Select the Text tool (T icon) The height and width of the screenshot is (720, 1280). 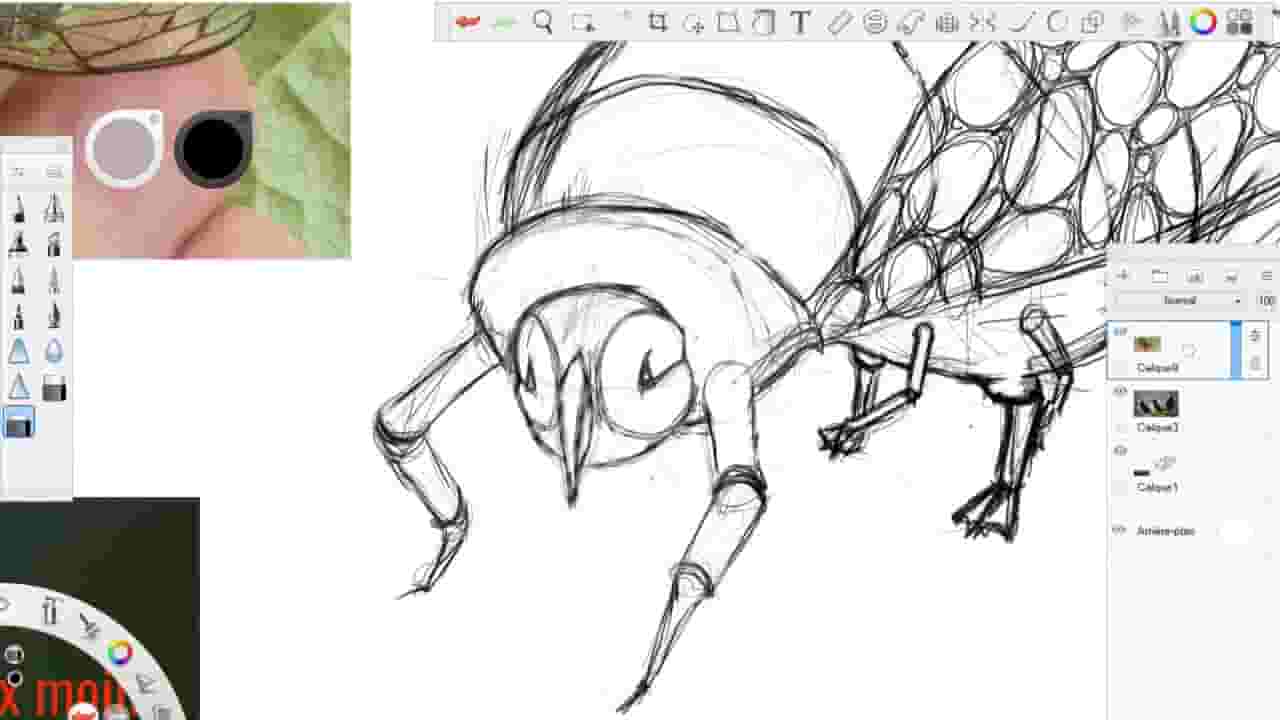800,22
